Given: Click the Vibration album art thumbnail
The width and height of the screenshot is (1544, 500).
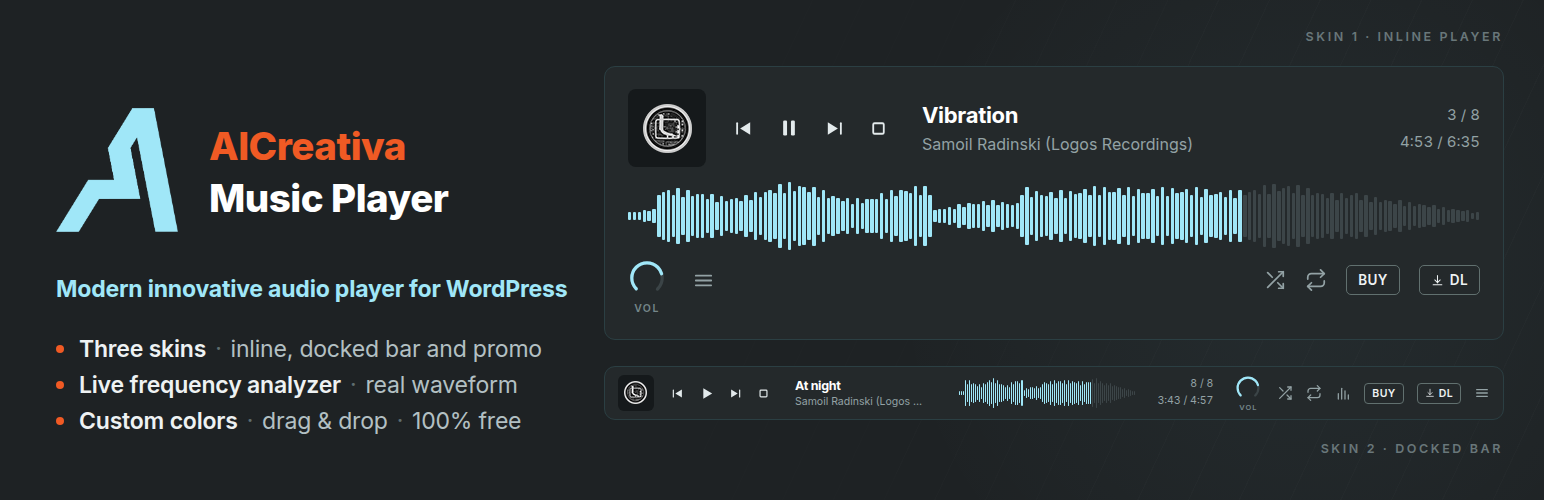Looking at the screenshot, I should pyautogui.click(x=667, y=128).
